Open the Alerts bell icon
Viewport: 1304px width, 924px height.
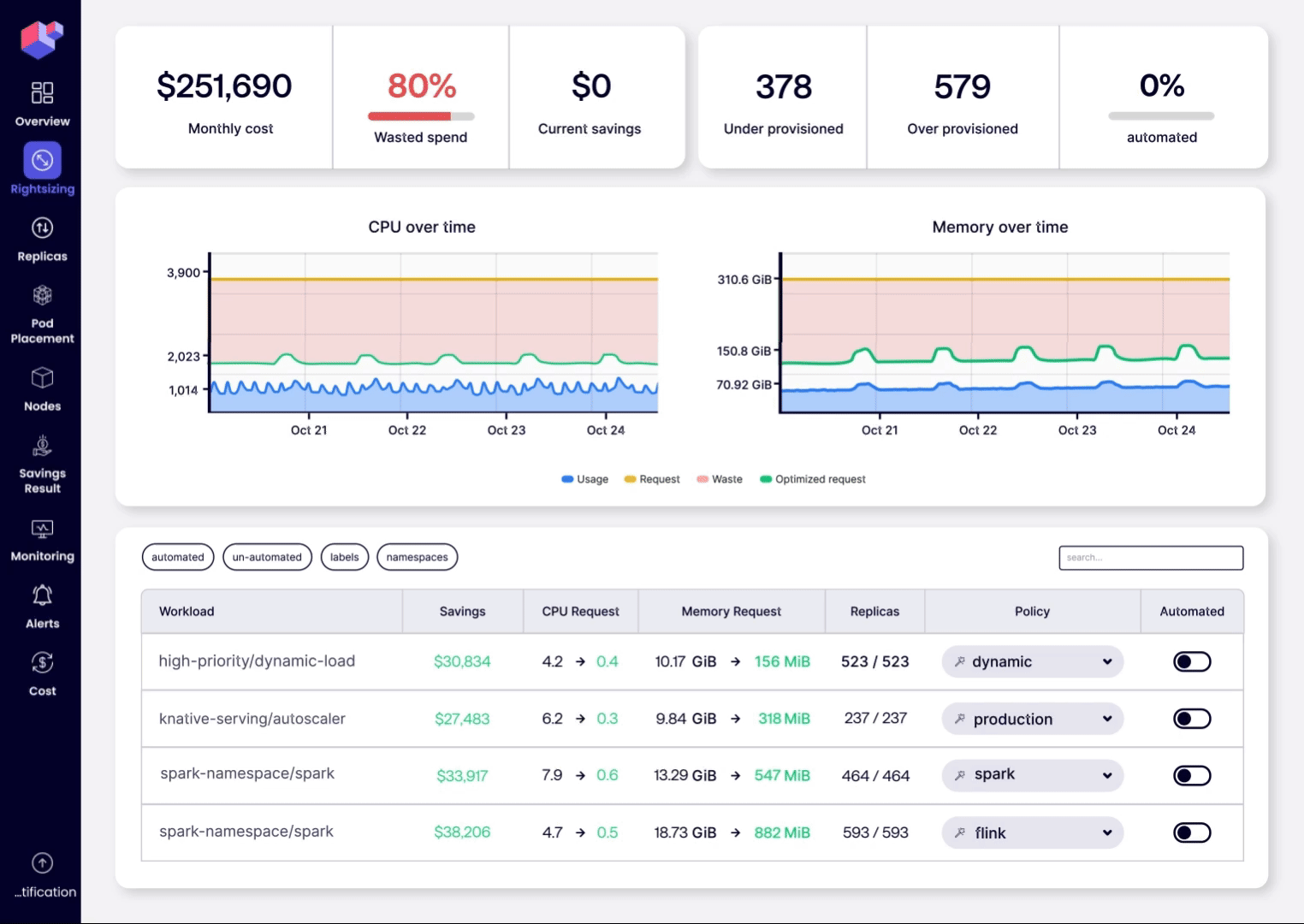click(x=42, y=595)
